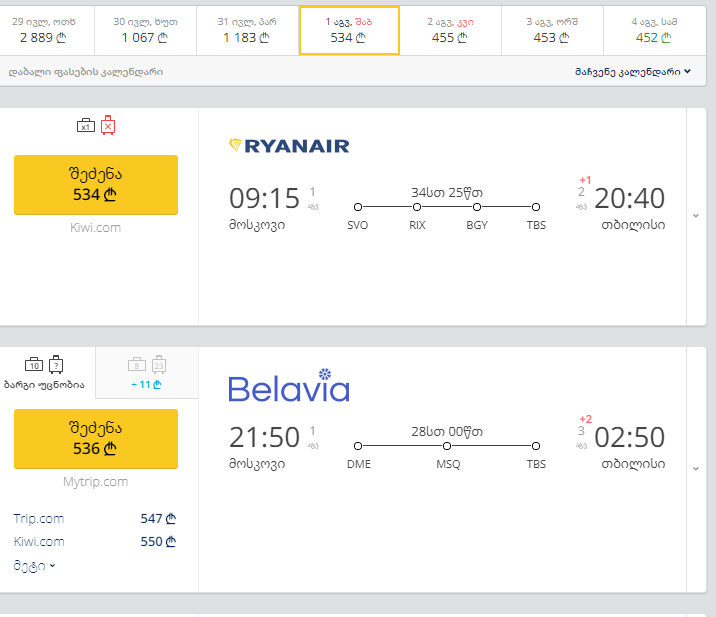Open the Kiwi.com offer for 550
This screenshot has height=617, width=716.
pyautogui.click(x=95, y=542)
